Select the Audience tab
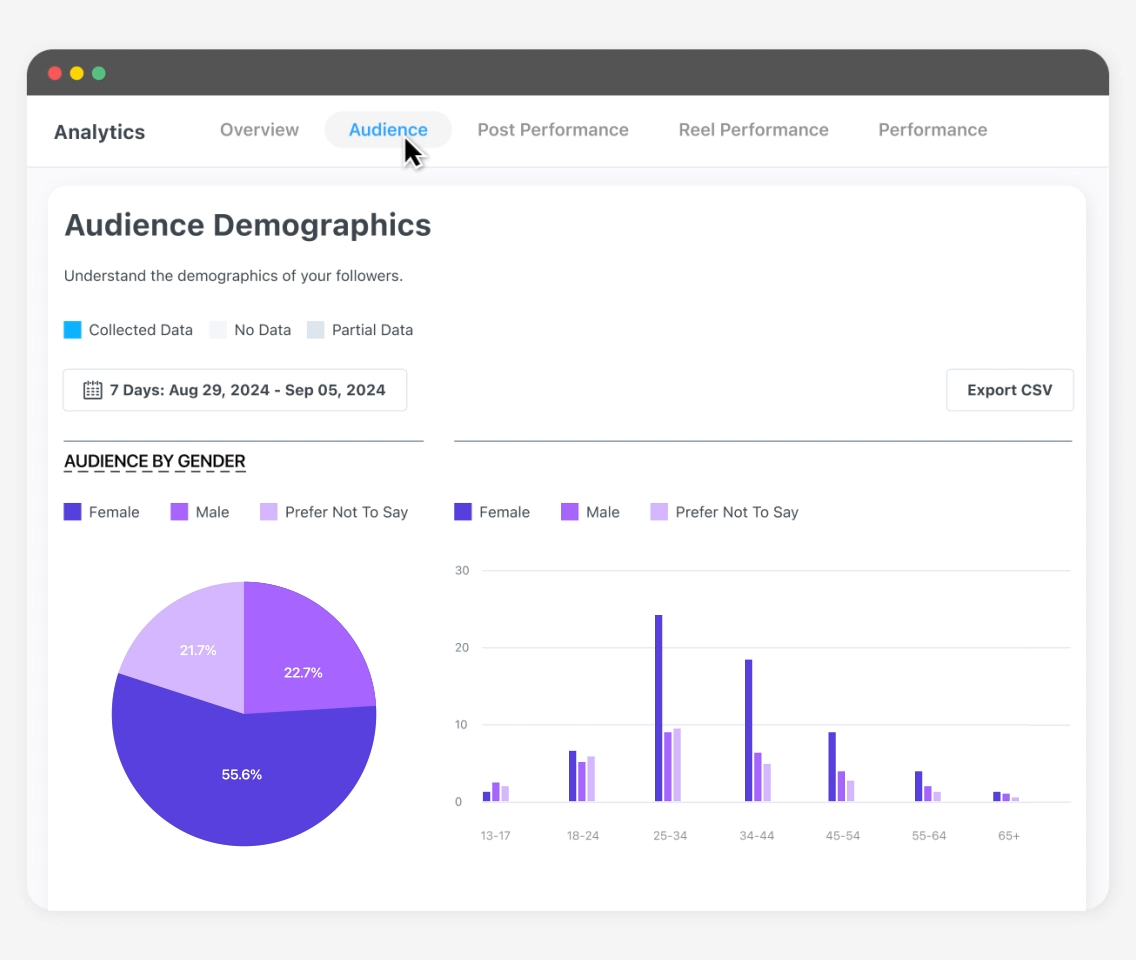1136x960 pixels. [388, 130]
